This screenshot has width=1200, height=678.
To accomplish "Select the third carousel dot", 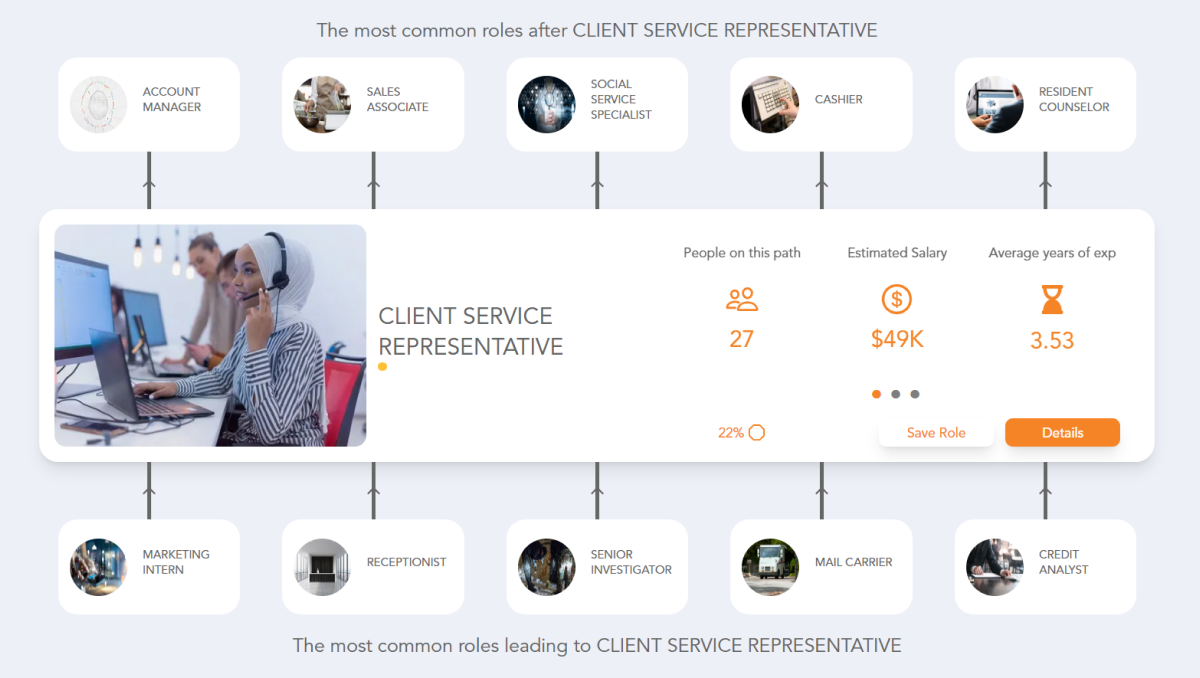I will [915, 394].
